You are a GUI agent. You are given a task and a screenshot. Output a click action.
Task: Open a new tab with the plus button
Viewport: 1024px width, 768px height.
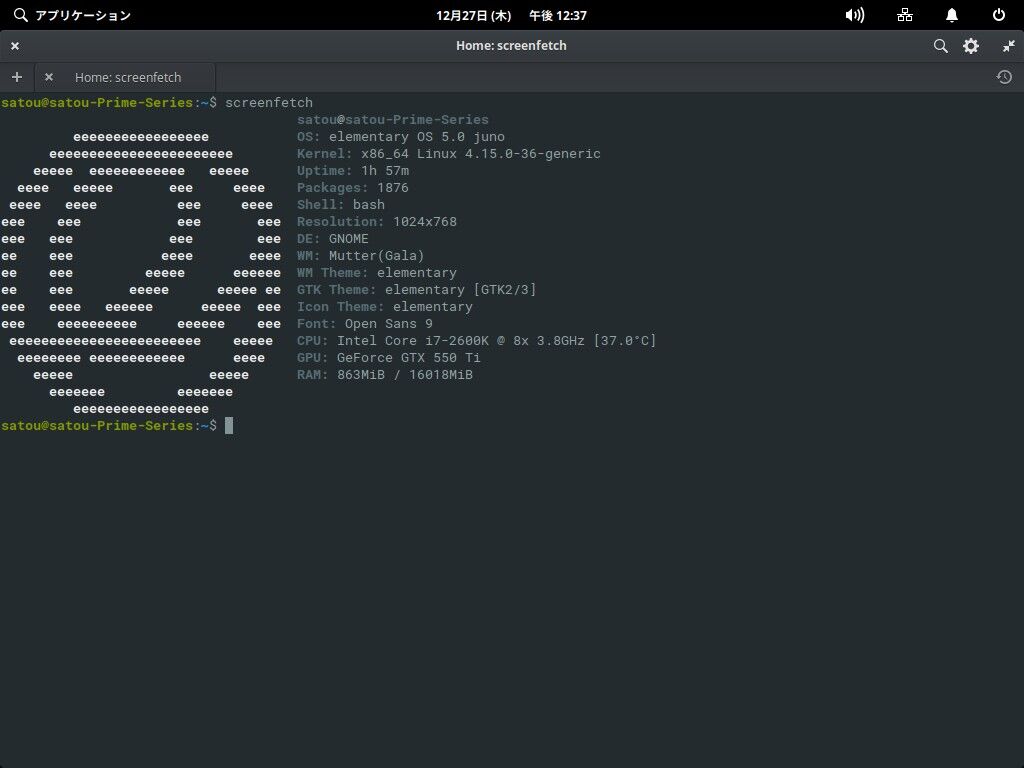[17, 77]
